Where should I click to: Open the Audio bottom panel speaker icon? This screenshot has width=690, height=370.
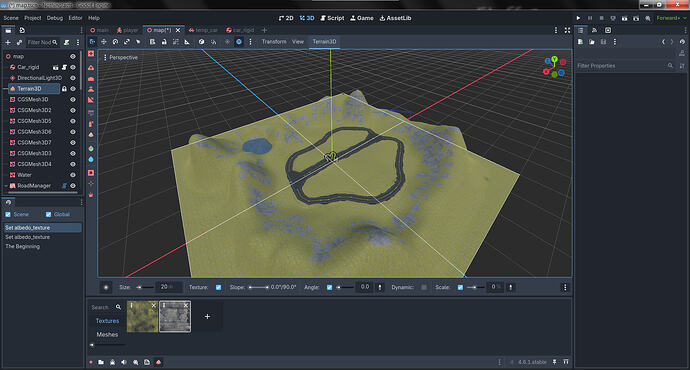(x=124, y=362)
